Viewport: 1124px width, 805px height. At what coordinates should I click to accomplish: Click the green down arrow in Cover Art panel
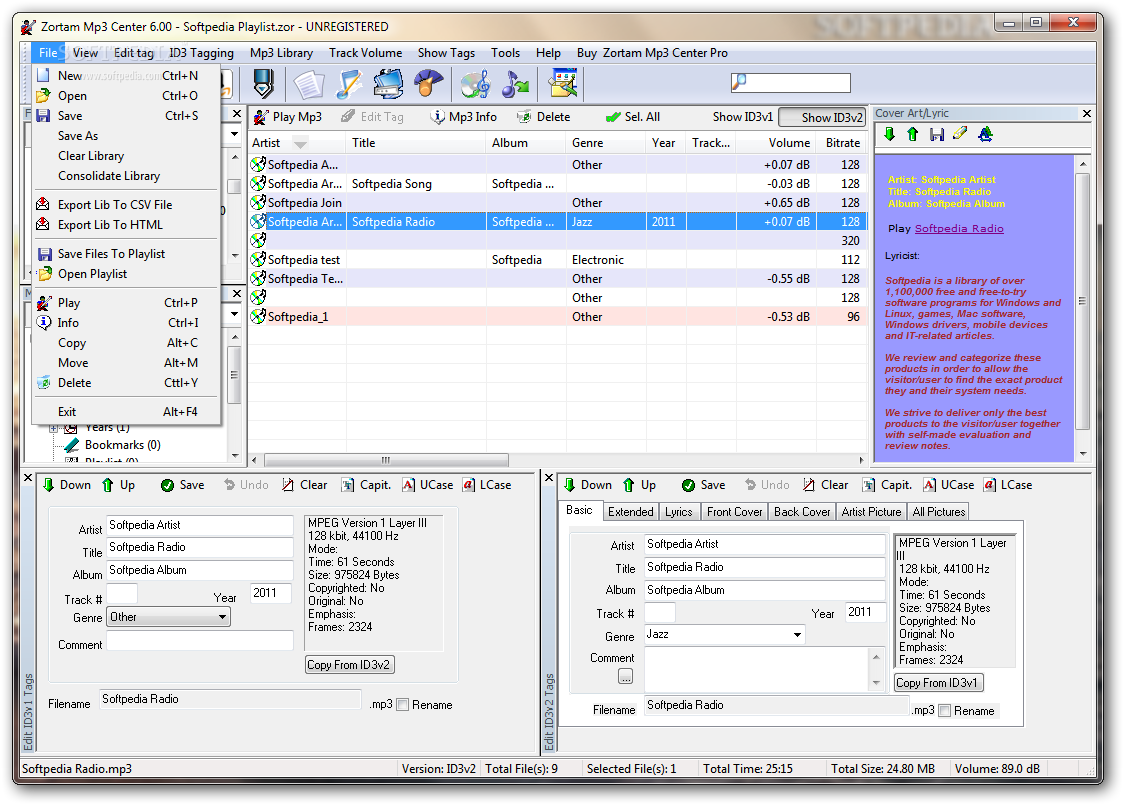coord(890,134)
